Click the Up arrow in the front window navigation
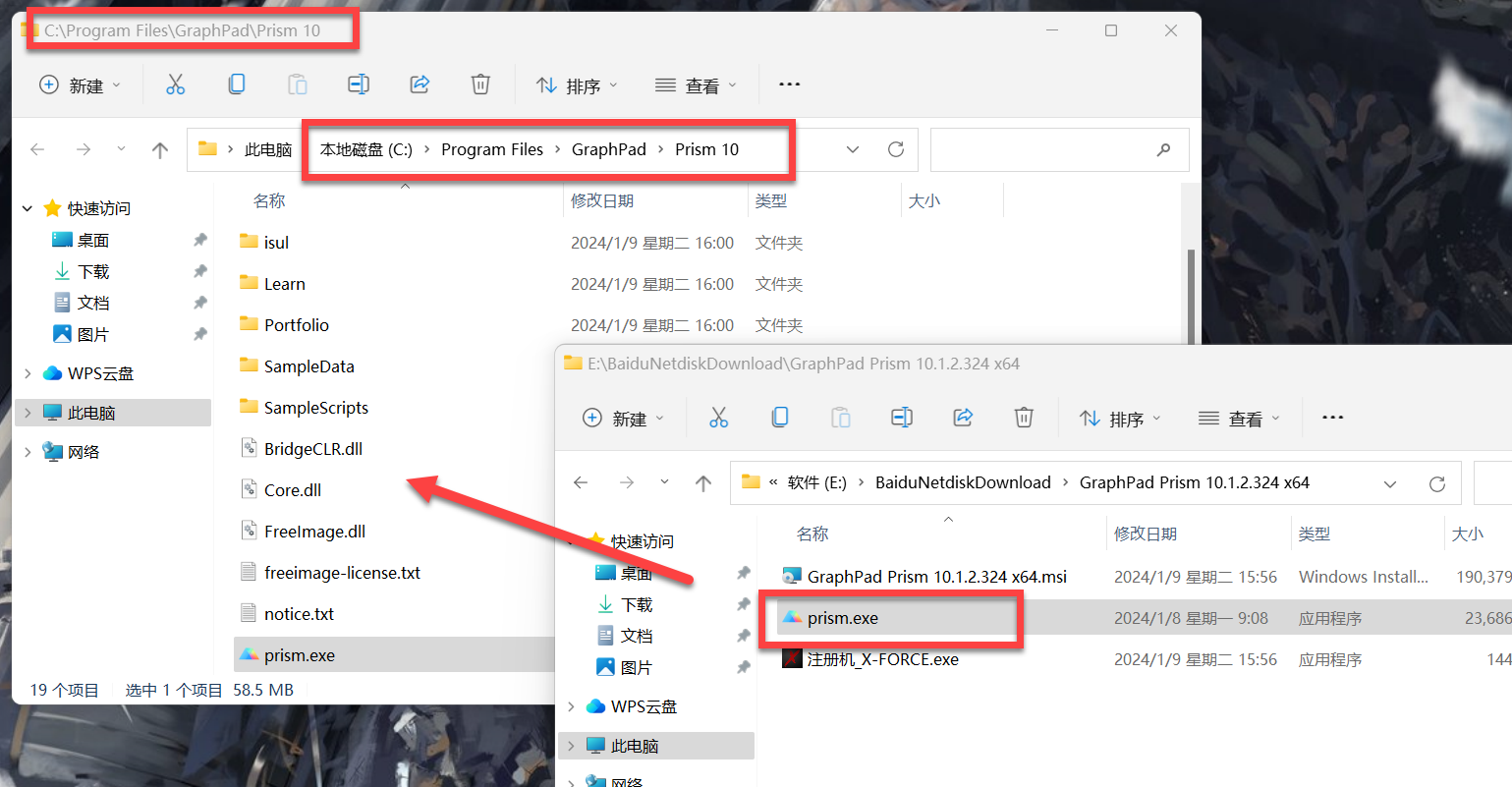This screenshot has width=1512, height=787. click(703, 482)
